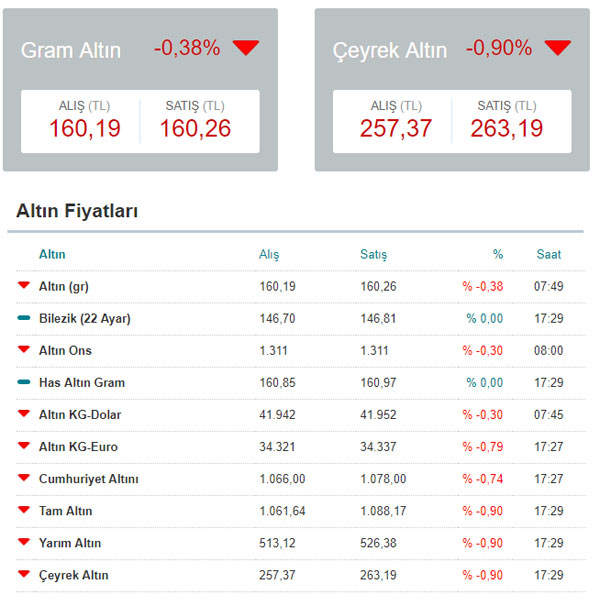Viewport: 600px width, 595px height.
Task: Click the red arrow icon beside Yarım Altın
Action: (24, 542)
